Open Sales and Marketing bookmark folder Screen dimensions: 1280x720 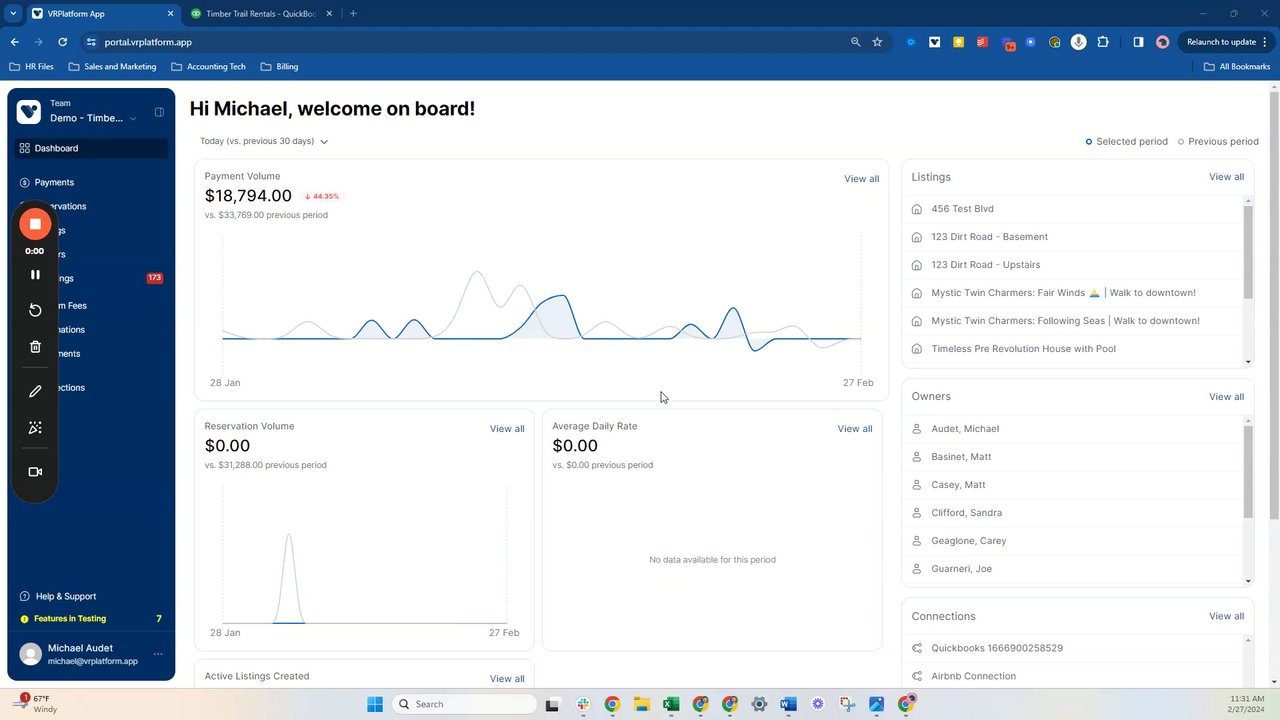point(112,67)
